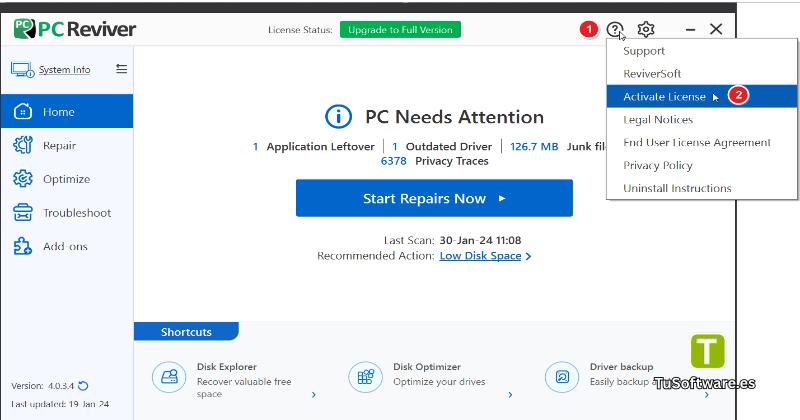Click the Optimize gear icon
This screenshot has height=420, width=800.
click(22, 179)
